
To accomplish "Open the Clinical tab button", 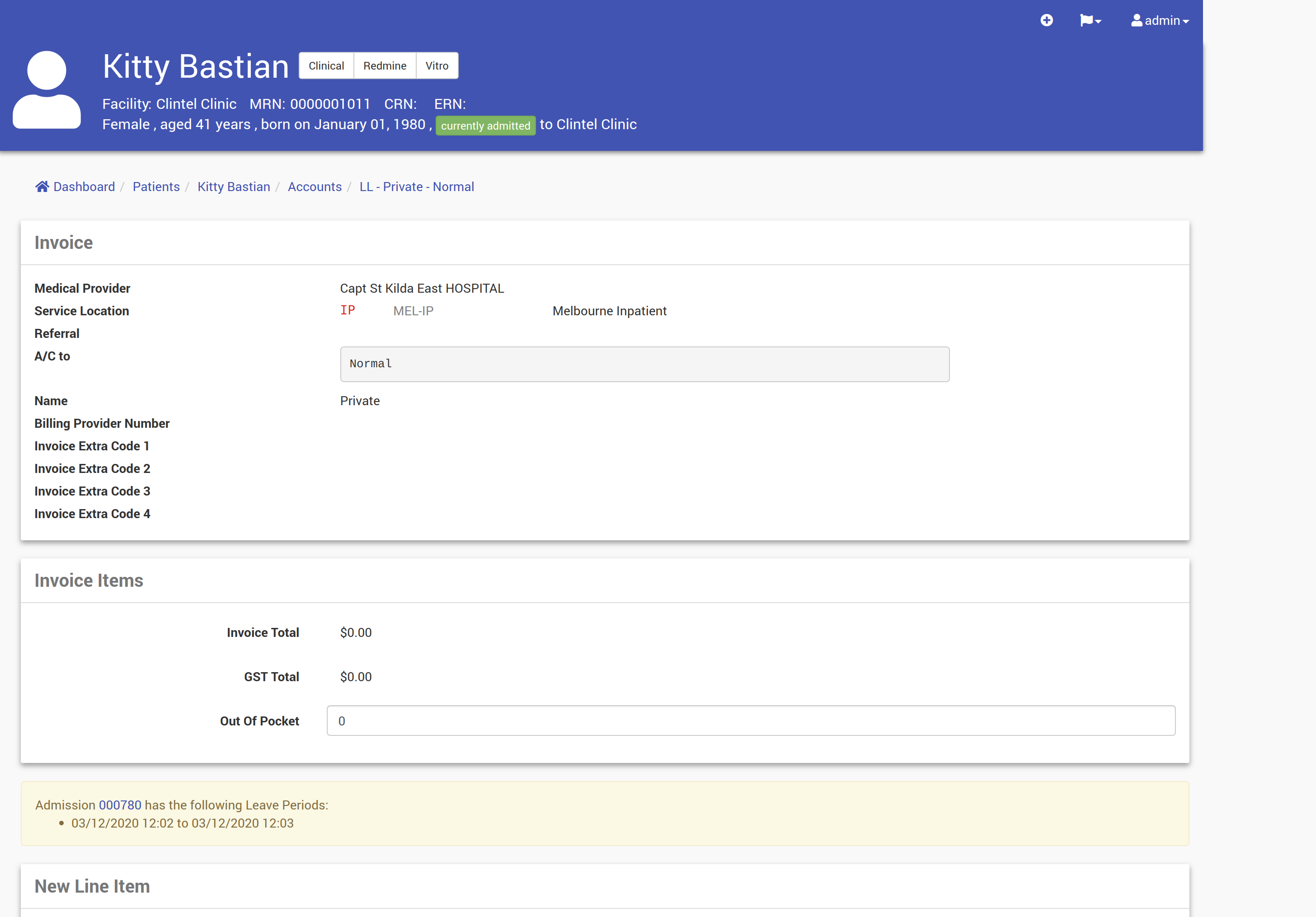I will [x=326, y=66].
